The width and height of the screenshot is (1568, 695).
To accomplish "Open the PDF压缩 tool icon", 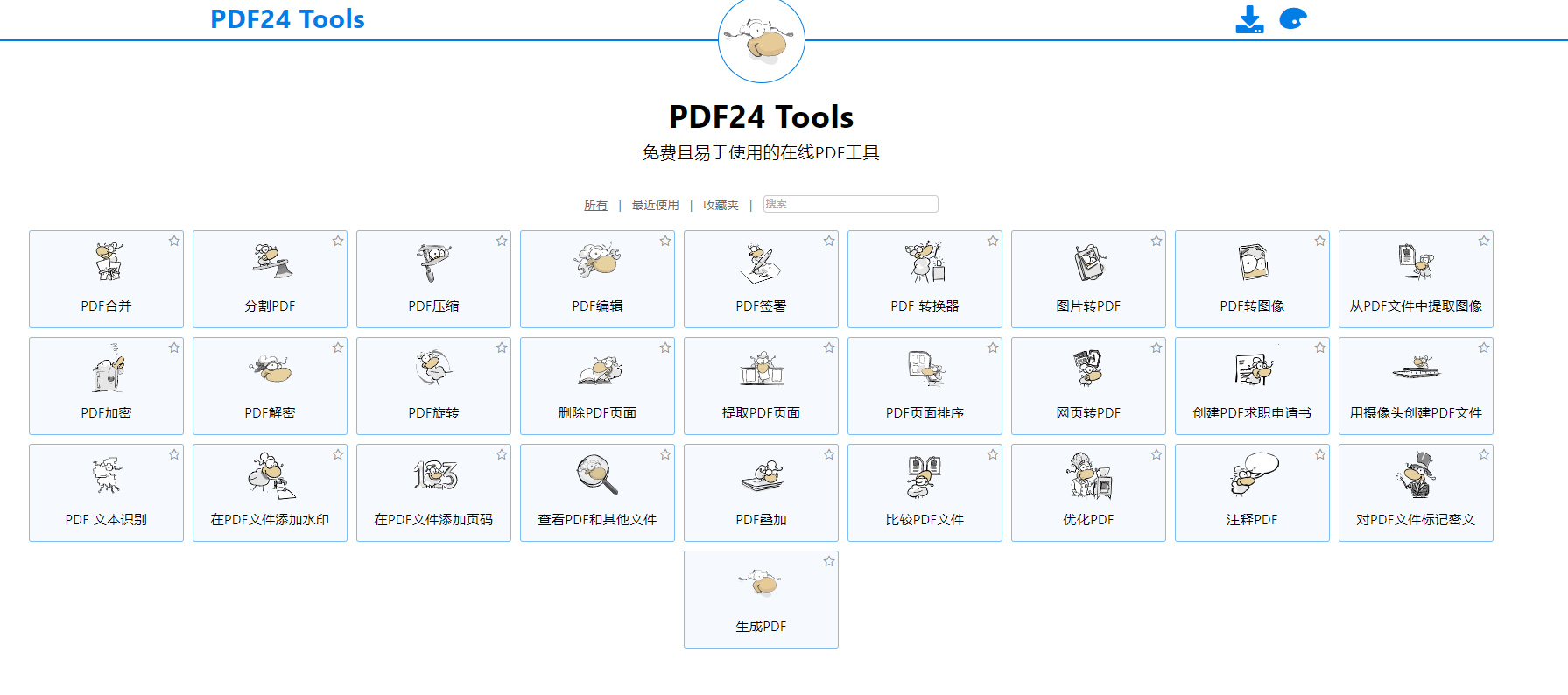I will [x=433, y=263].
